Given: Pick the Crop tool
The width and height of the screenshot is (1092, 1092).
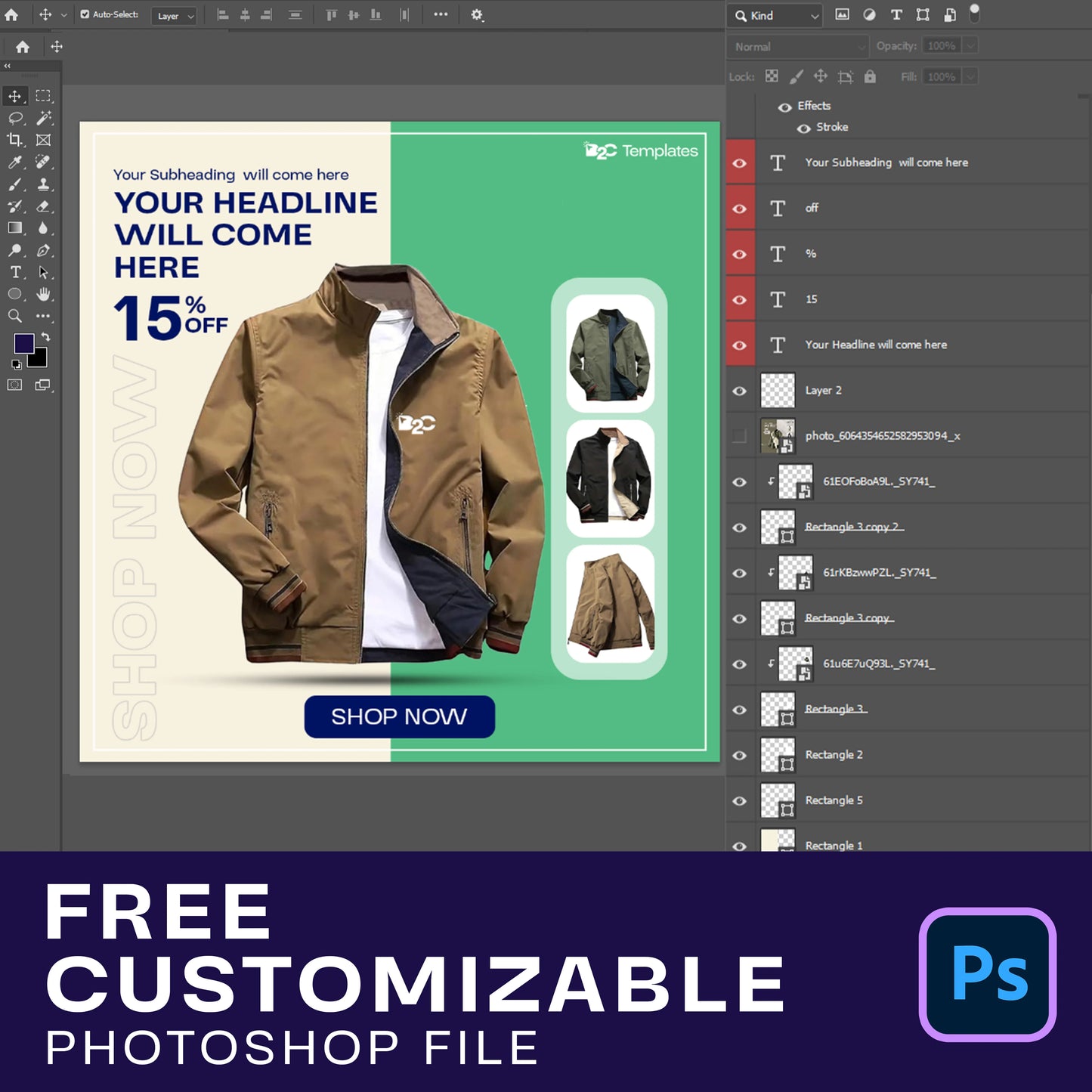Looking at the screenshot, I should (x=14, y=140).
